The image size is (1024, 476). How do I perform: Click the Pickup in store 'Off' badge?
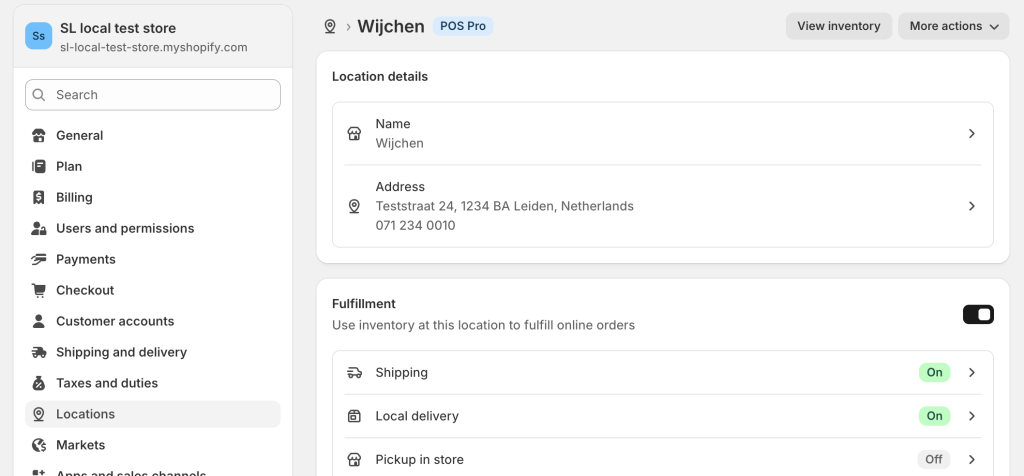click(x=934, y=460)
